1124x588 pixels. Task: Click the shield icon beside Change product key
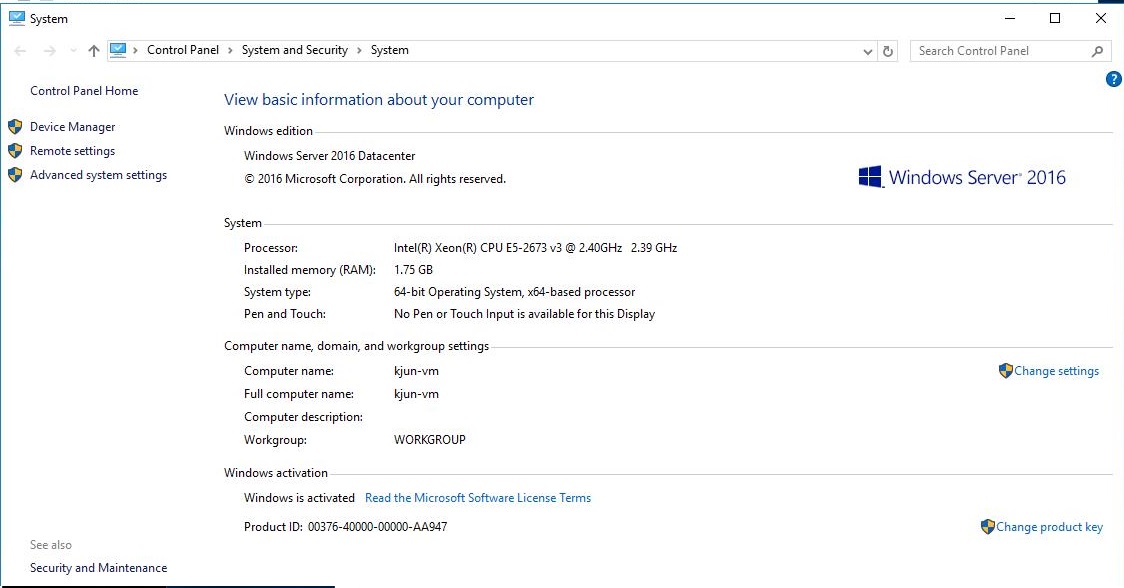pyautogui.click(x=987, y=527)
